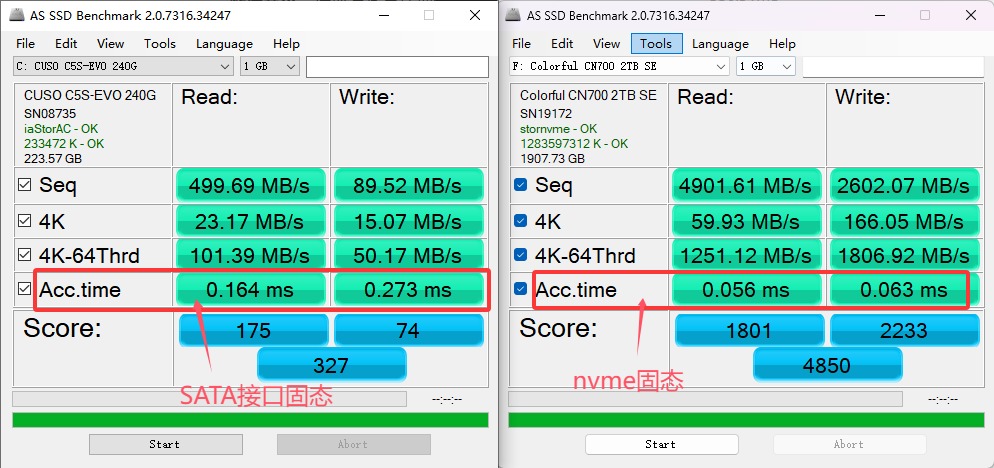Minimize the Colorful CN700 benchmark window
The height and width of the screenshot is (468, 994).
878,15
